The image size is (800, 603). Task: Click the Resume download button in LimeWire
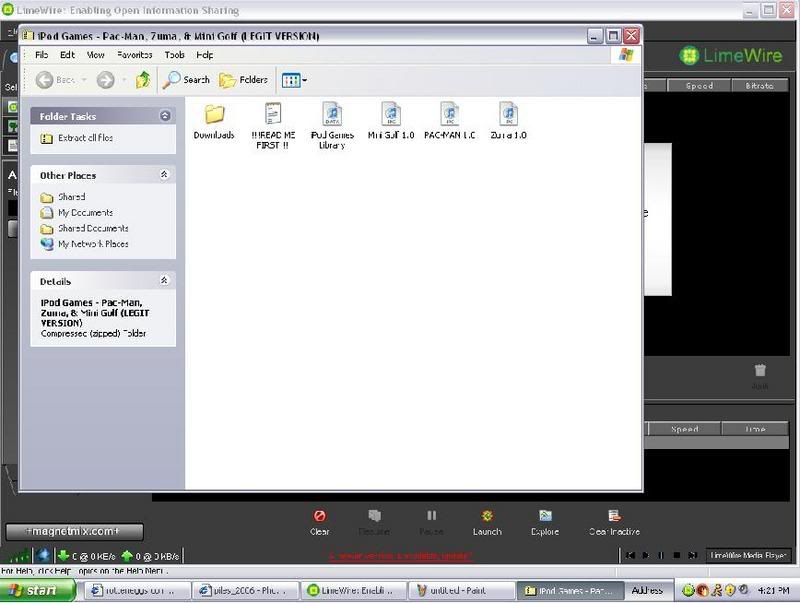pos(374,522)
